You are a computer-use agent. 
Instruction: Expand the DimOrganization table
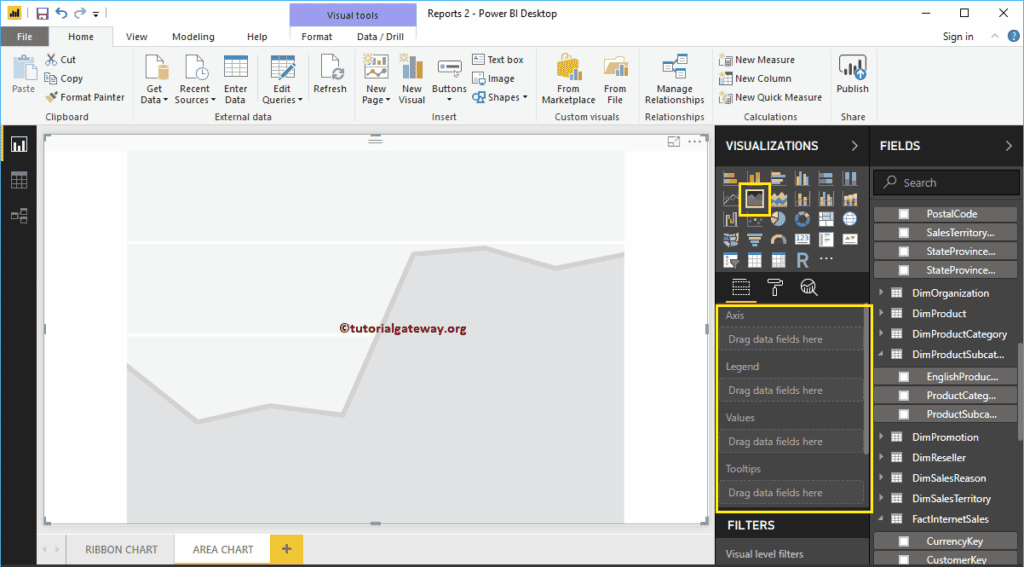click(881, 293)
